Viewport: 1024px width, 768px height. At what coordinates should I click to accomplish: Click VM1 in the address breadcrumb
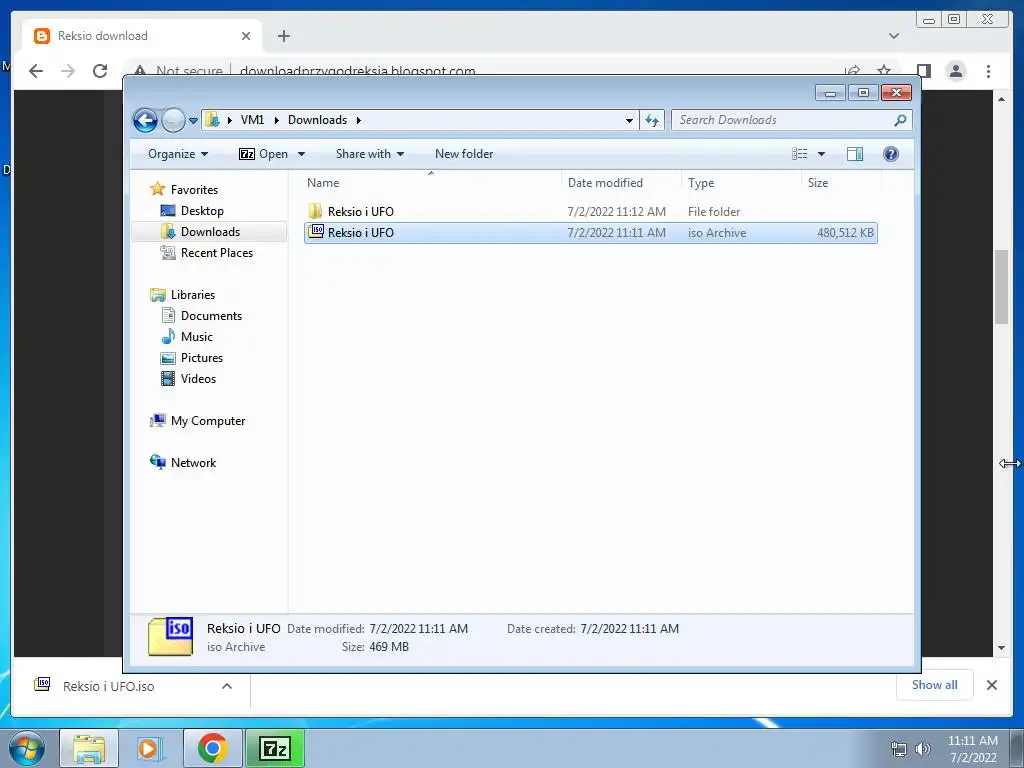(252, 120)
